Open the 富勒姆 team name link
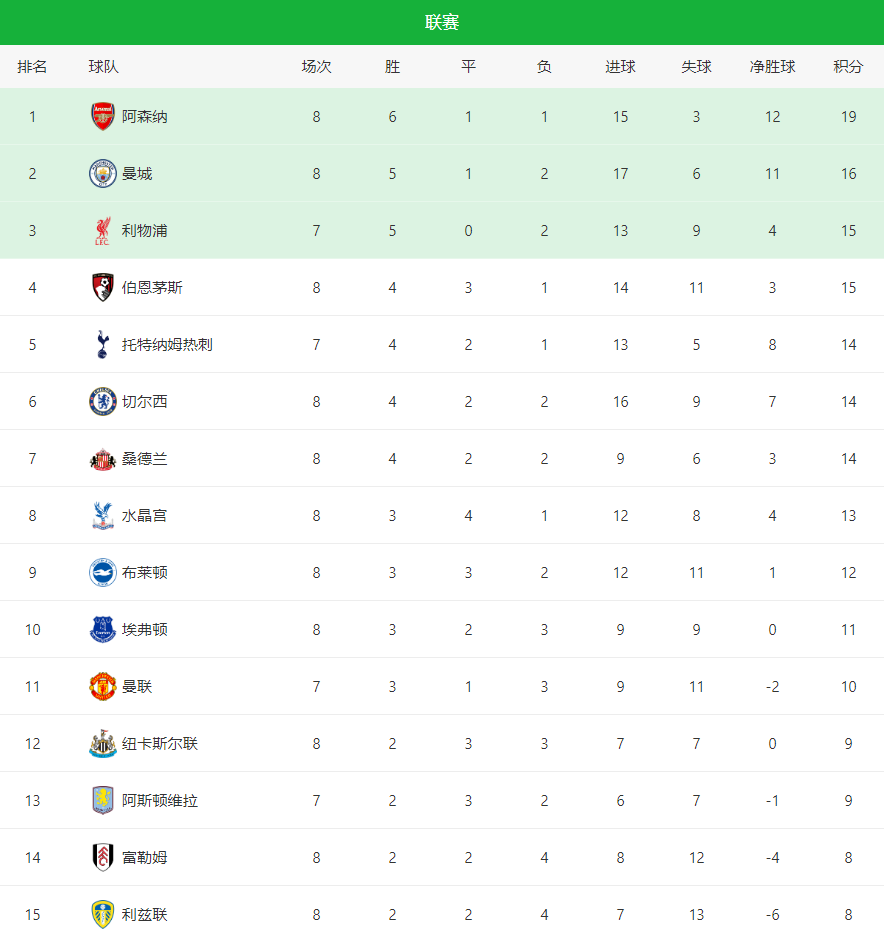The height and width of the screenshot is (932, 884). tap(145, 858)
